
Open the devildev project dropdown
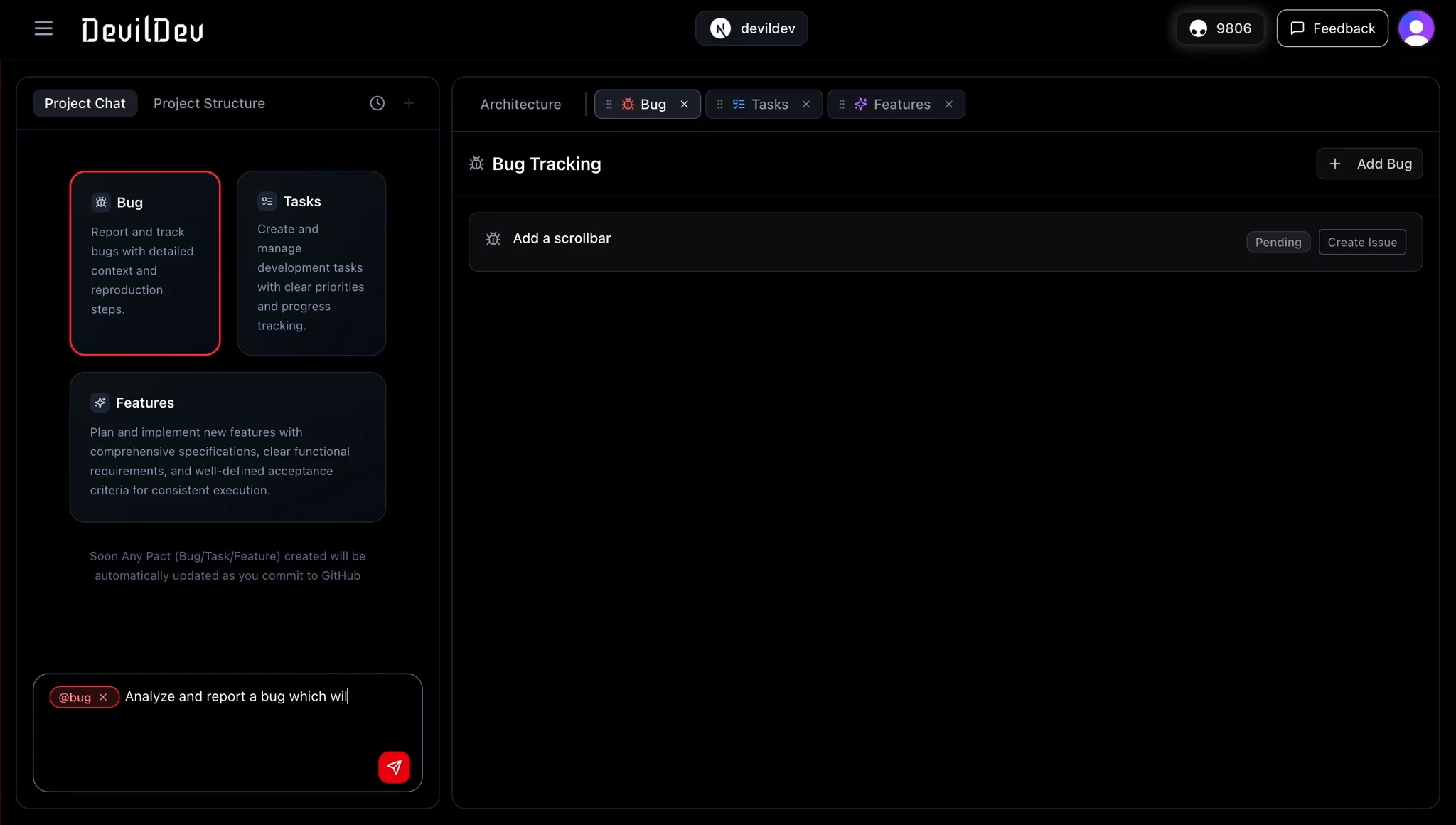click(751, 28)
